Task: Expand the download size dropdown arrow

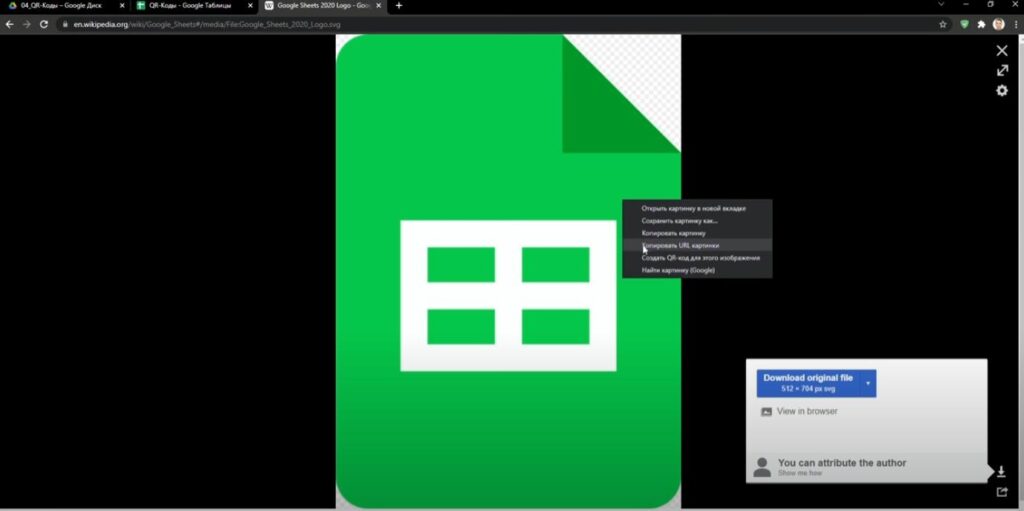Action: [868, 383]
